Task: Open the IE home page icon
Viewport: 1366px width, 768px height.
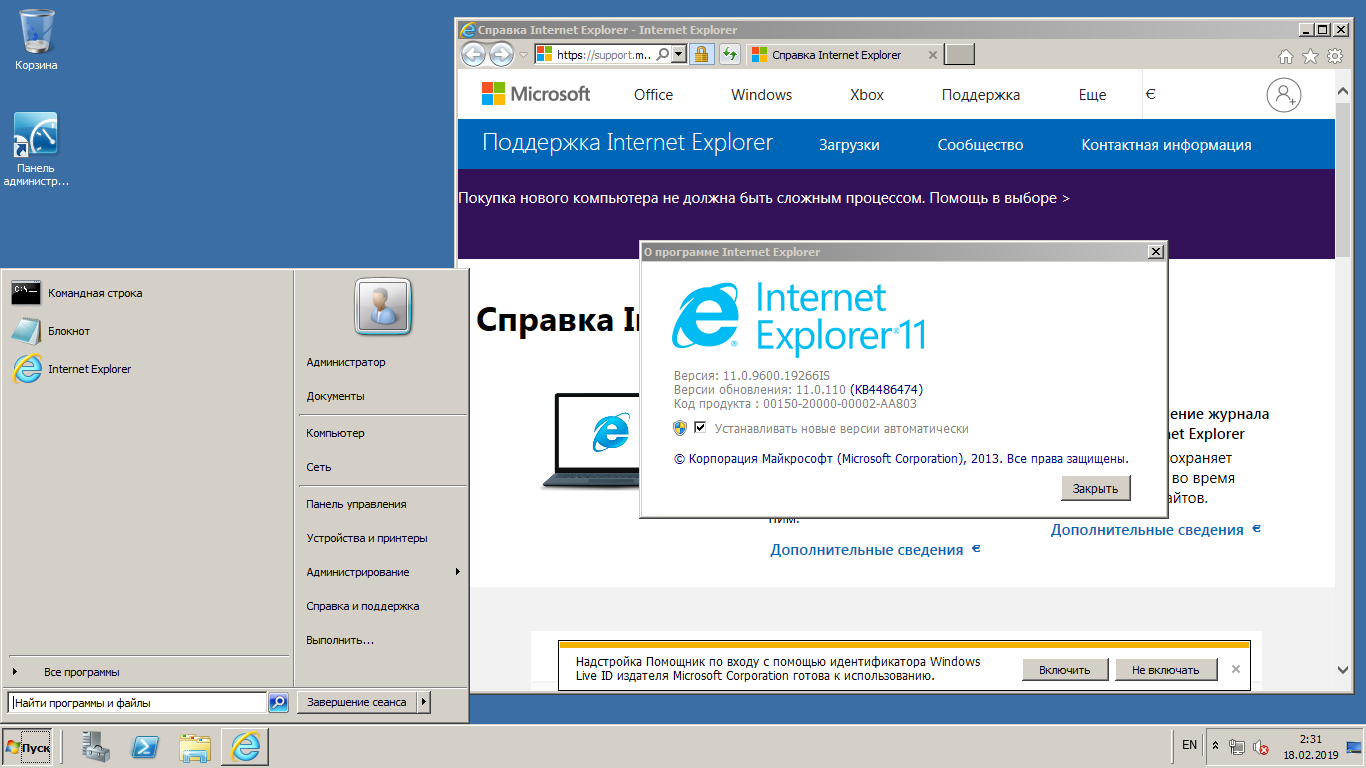Action: coord(1286,57)
